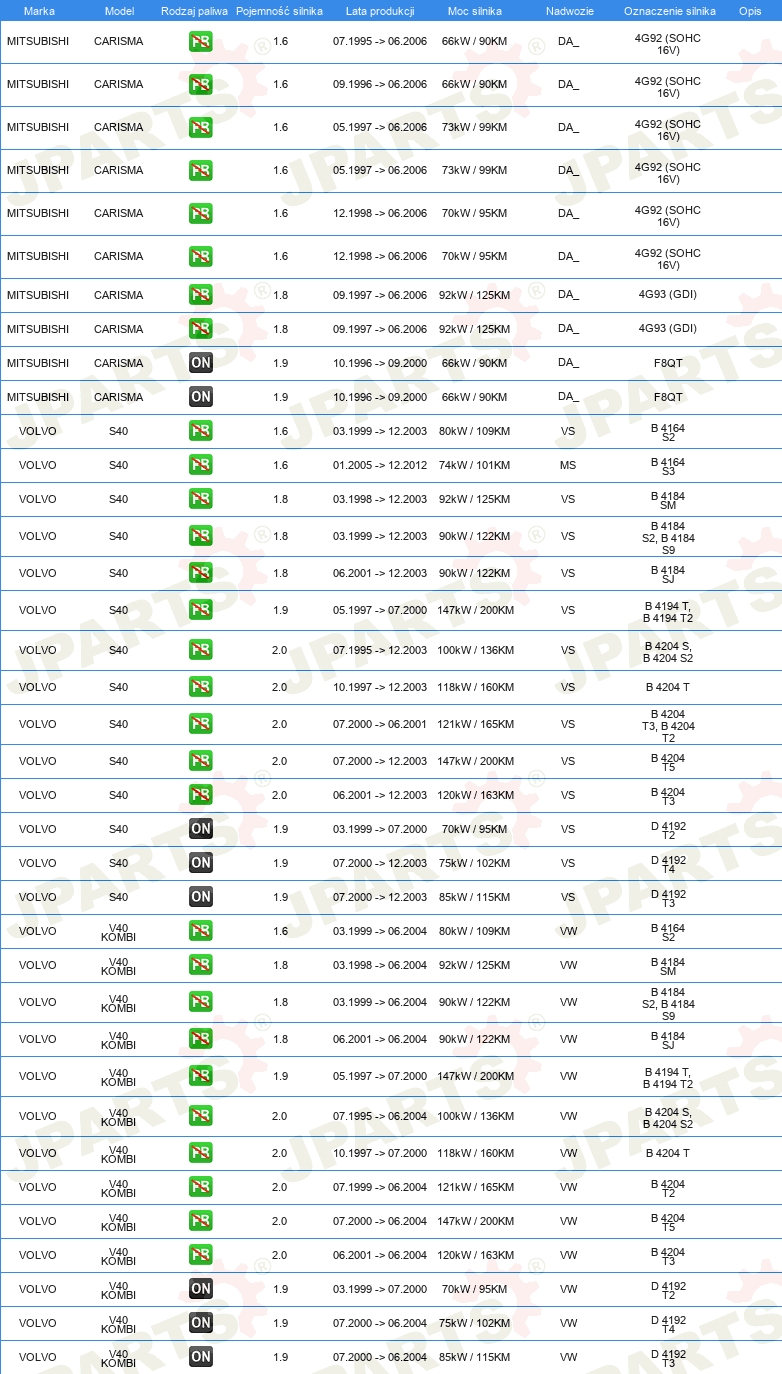Screen dimensions: 782x1374
Task: Select the first MITSUBISHI CARISMA 66kW / 90KM row
Action: (x=391, y=42)
